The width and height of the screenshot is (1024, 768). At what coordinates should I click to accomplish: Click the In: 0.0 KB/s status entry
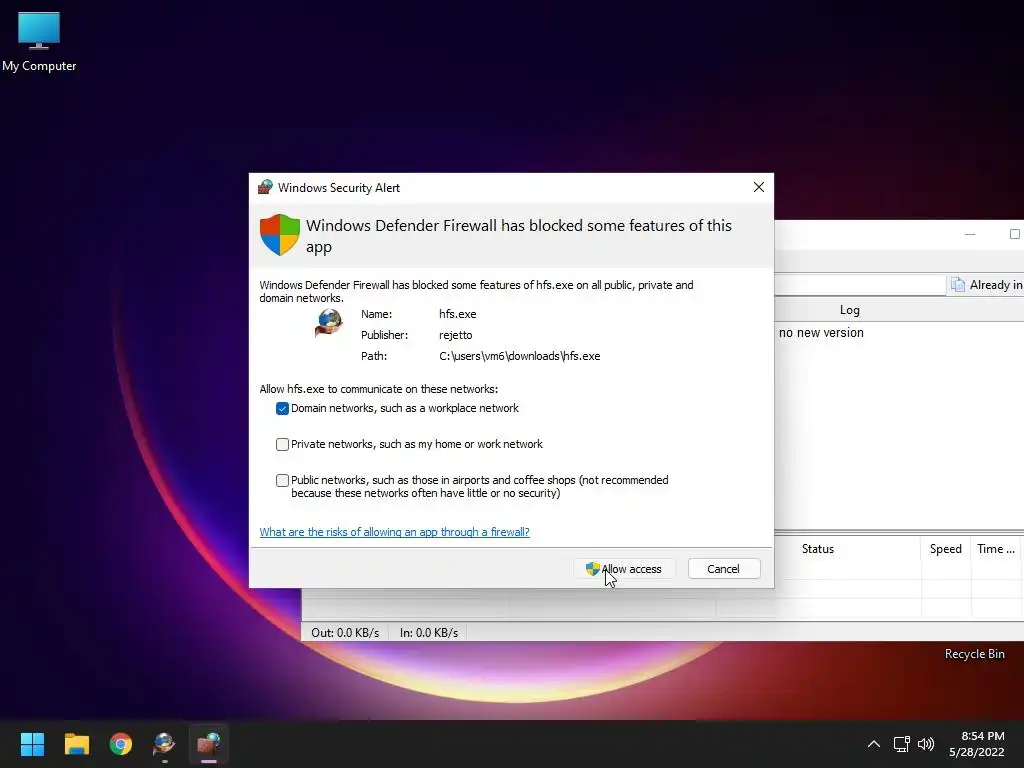pos(429,633)
